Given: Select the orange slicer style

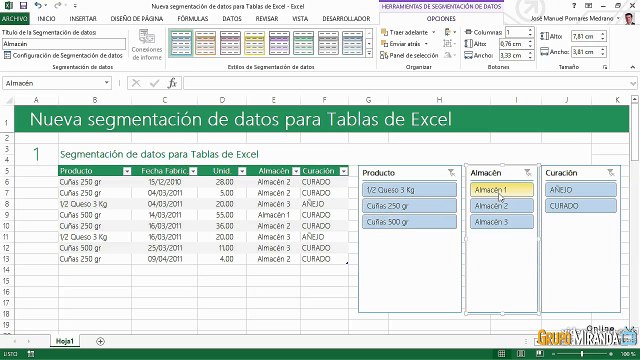Looking at the screenshot, I should 206,43.
